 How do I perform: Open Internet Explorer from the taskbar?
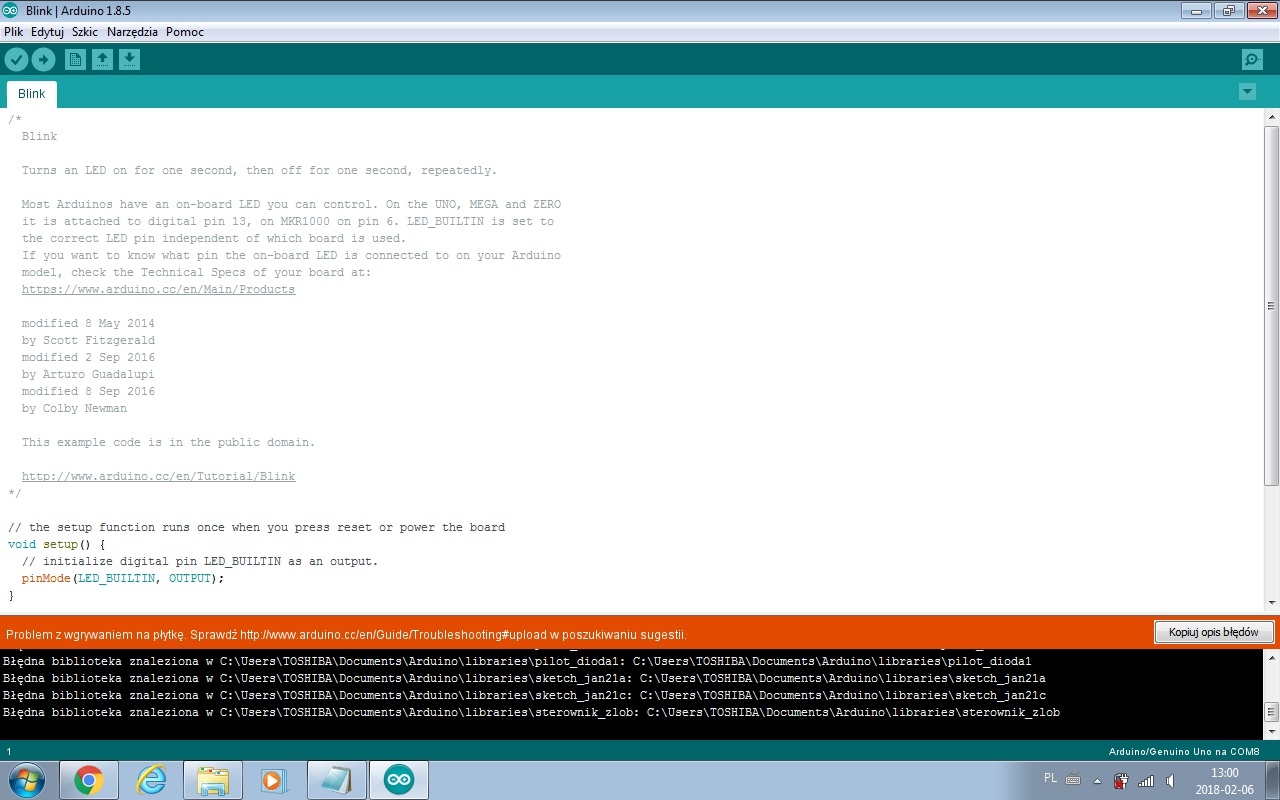point(151,780)
